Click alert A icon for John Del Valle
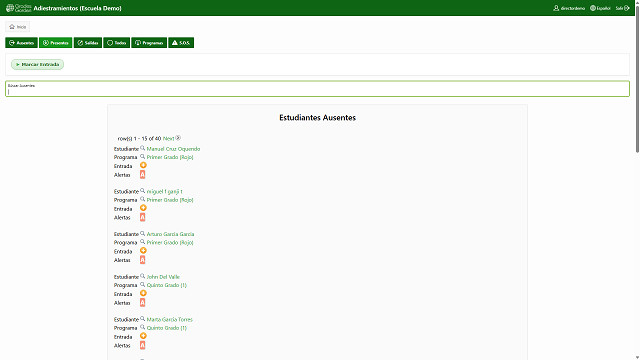The image size is (640, 360). (142, 302)
